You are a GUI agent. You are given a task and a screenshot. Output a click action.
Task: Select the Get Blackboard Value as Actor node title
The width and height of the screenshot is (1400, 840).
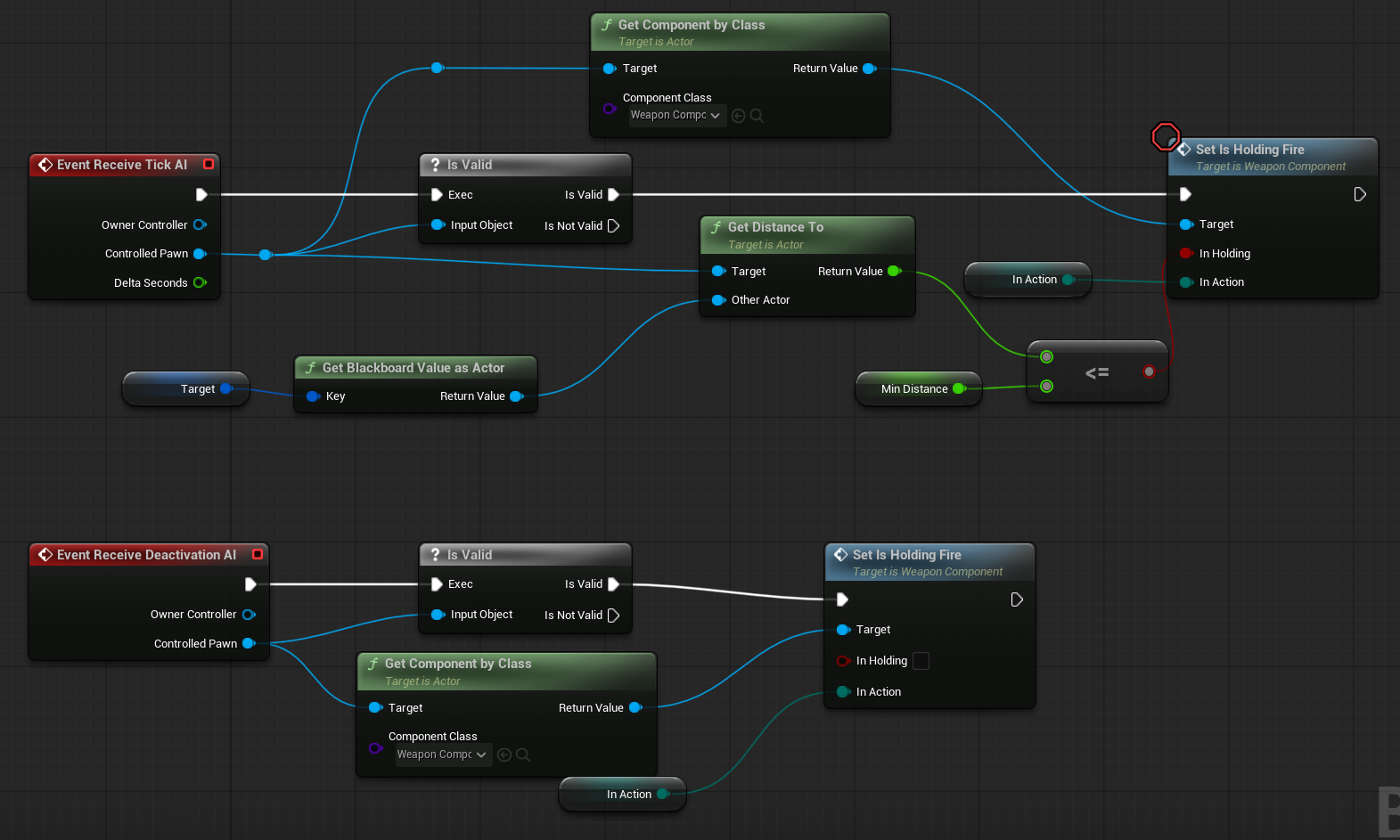[413, 368]
